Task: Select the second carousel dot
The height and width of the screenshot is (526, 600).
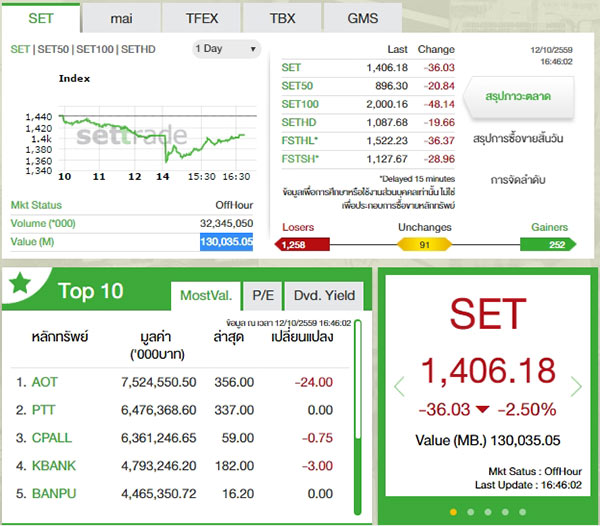Action: [471, 512]
